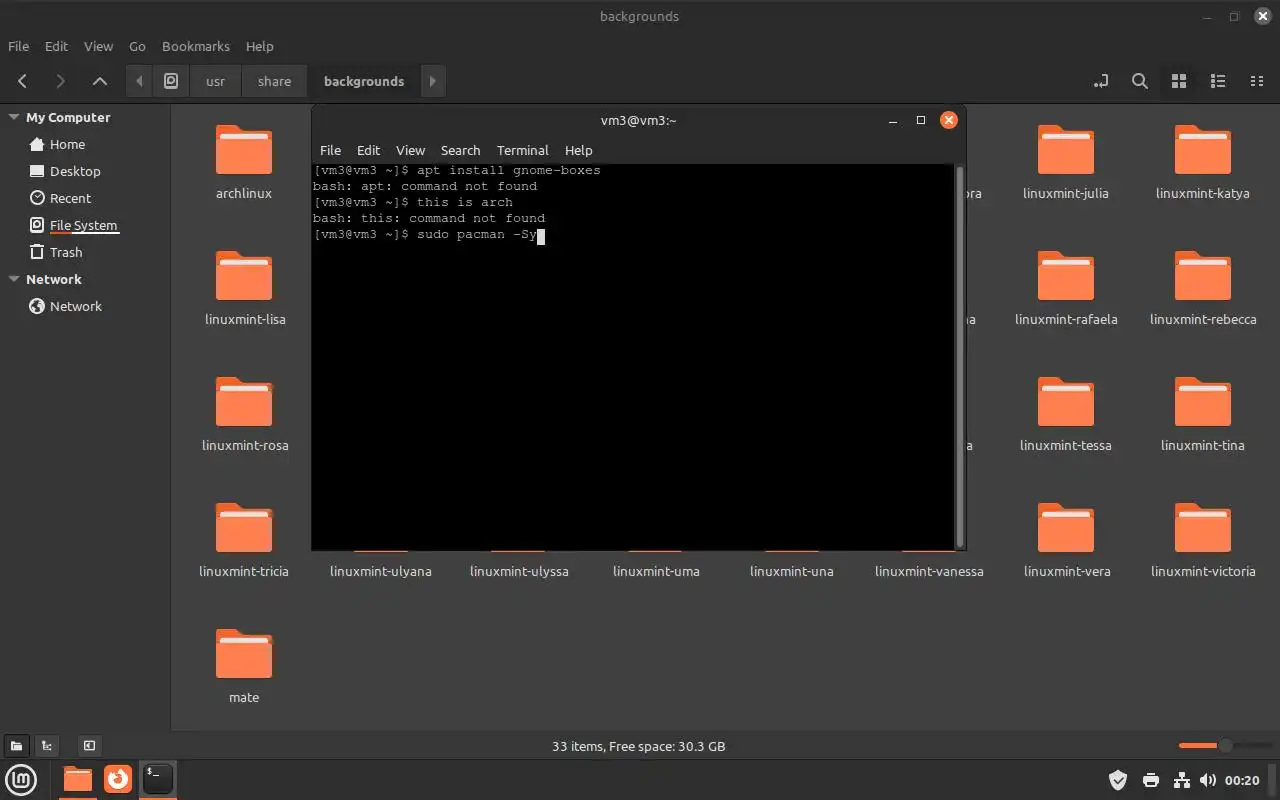Open the mate folder
Image resolution: width=1280 pixels, height=800 pixels.
244,666
